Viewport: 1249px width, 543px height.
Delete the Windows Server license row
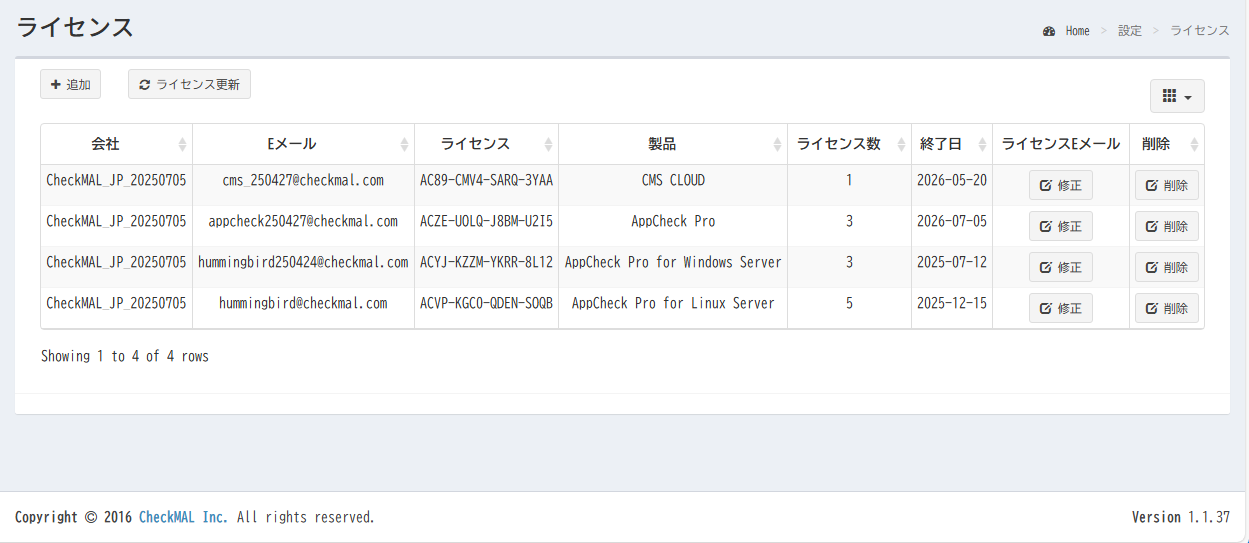[1166, 267]
